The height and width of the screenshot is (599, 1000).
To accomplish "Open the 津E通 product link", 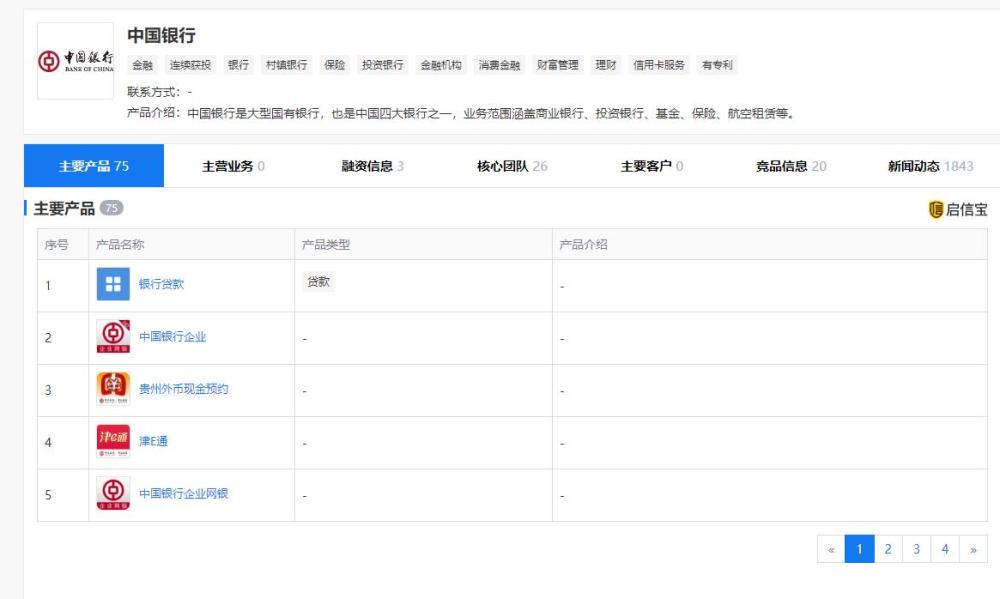I will [154, 441].
